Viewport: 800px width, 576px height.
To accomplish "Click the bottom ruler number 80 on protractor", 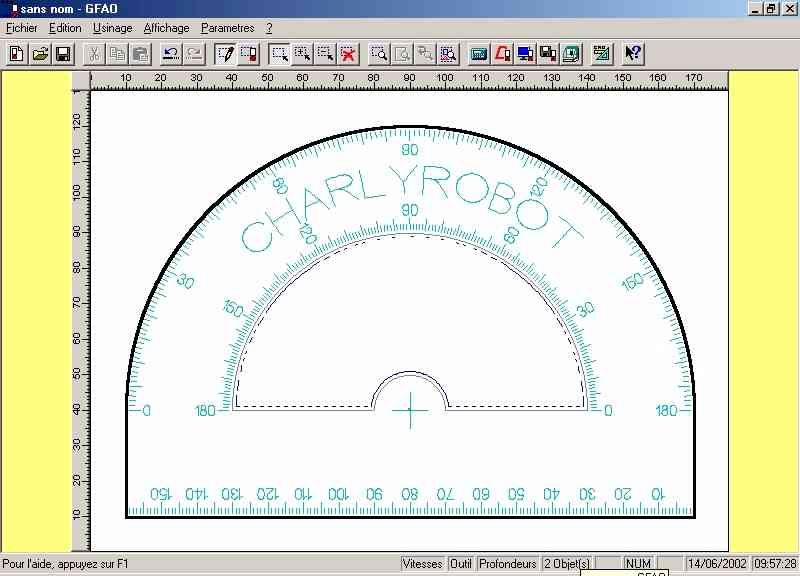I will (409, 494).
